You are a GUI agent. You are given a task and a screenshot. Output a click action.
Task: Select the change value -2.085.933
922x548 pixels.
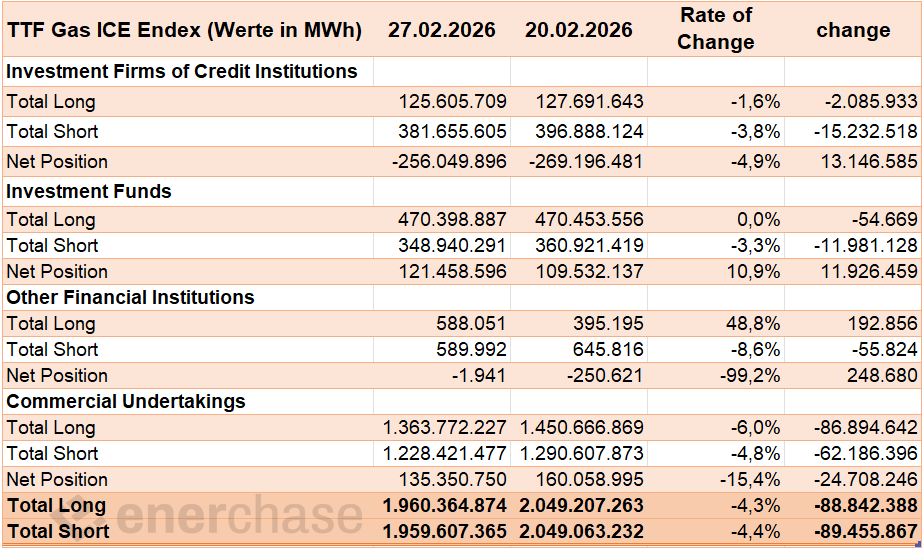click(871, 101)
